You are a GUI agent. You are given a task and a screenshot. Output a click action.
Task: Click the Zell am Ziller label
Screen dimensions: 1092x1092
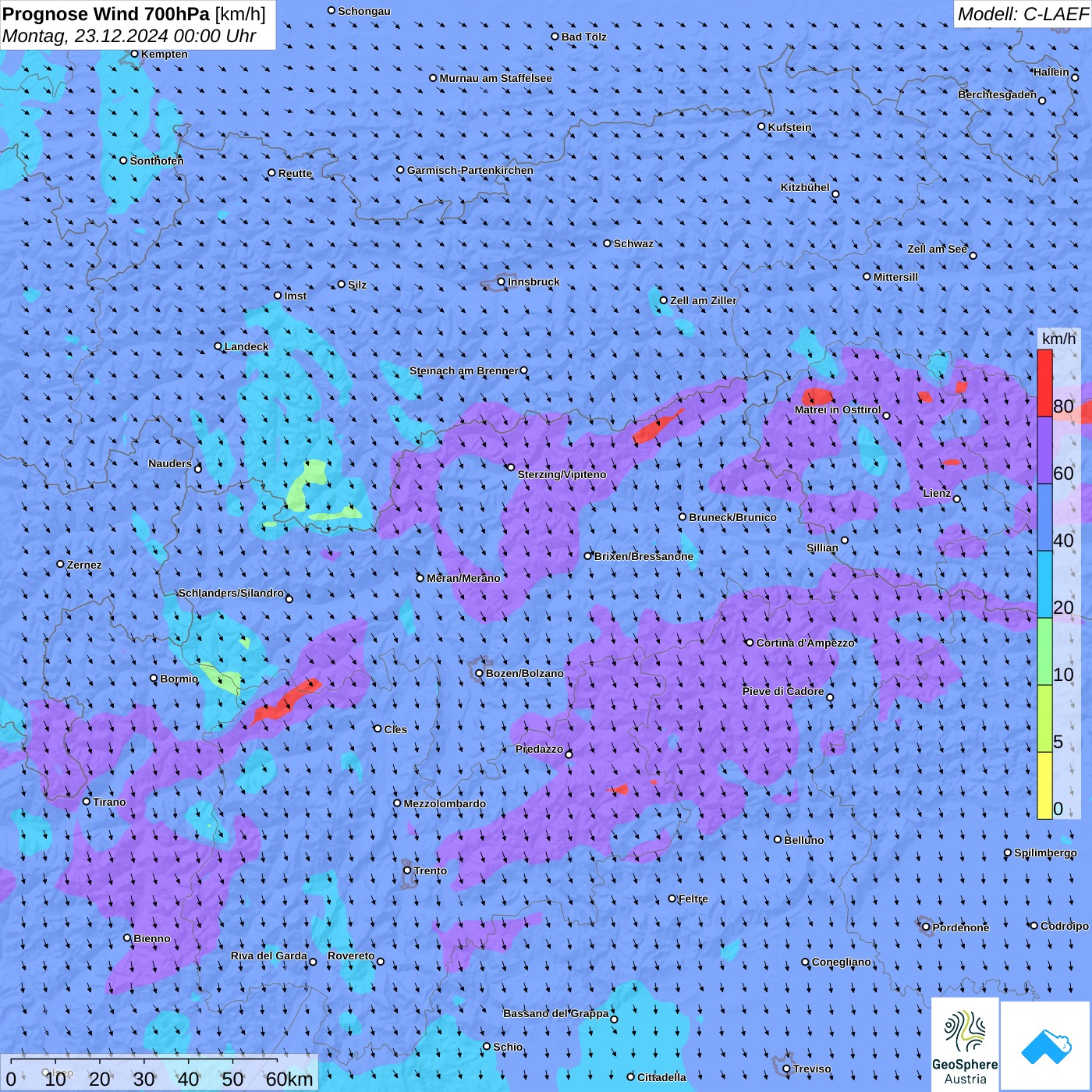click(703, 300)
